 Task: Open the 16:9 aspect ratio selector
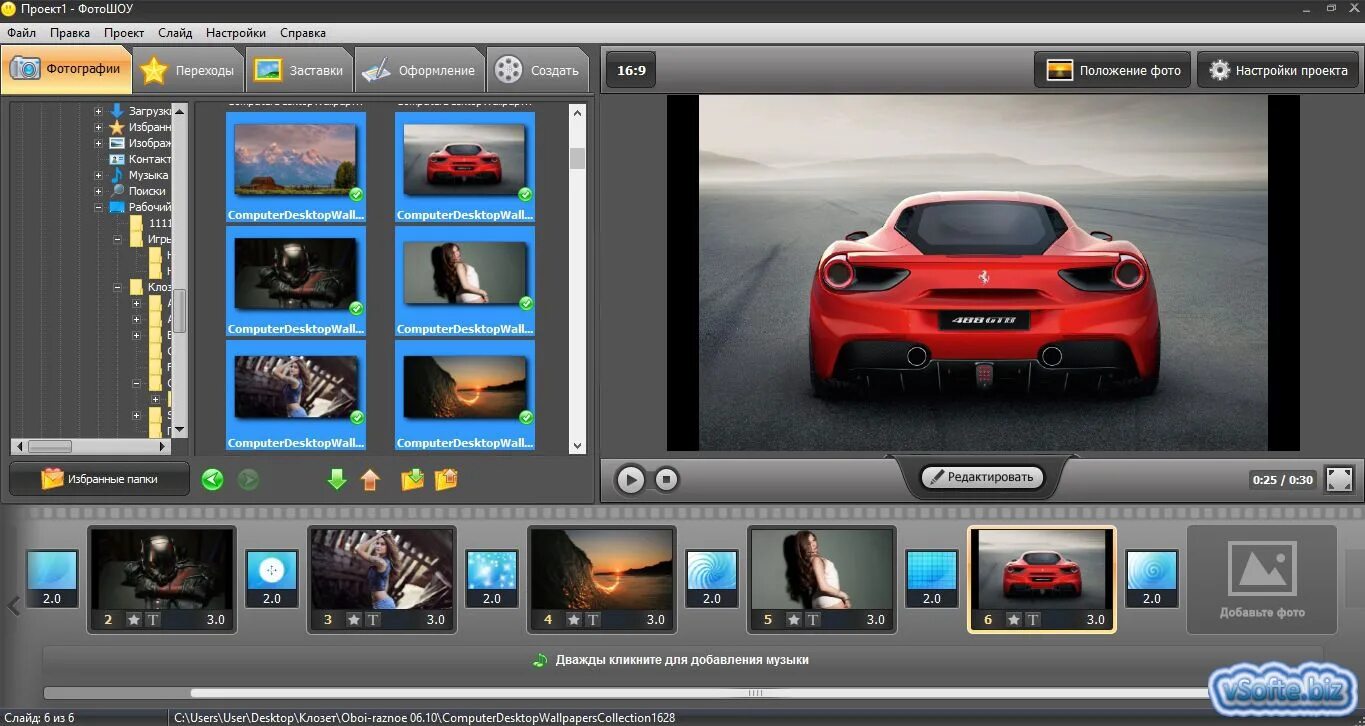(x=631, y=70)
